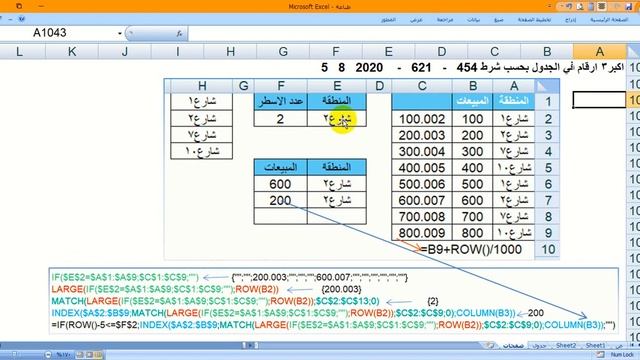Image resolution: width=640 pixels, height=360 pixels.
Task: Select worksheet column header J
Action: [x=125, y=52]
